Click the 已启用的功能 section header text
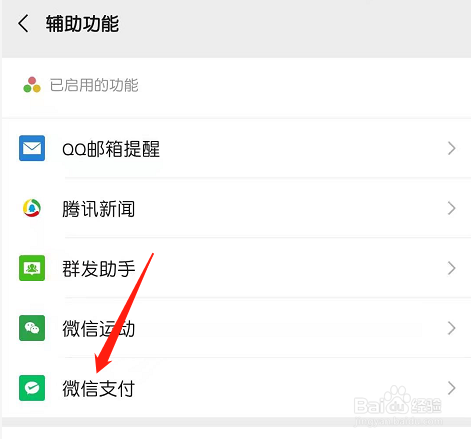This screenshot has width=471, height=439. 94,85
